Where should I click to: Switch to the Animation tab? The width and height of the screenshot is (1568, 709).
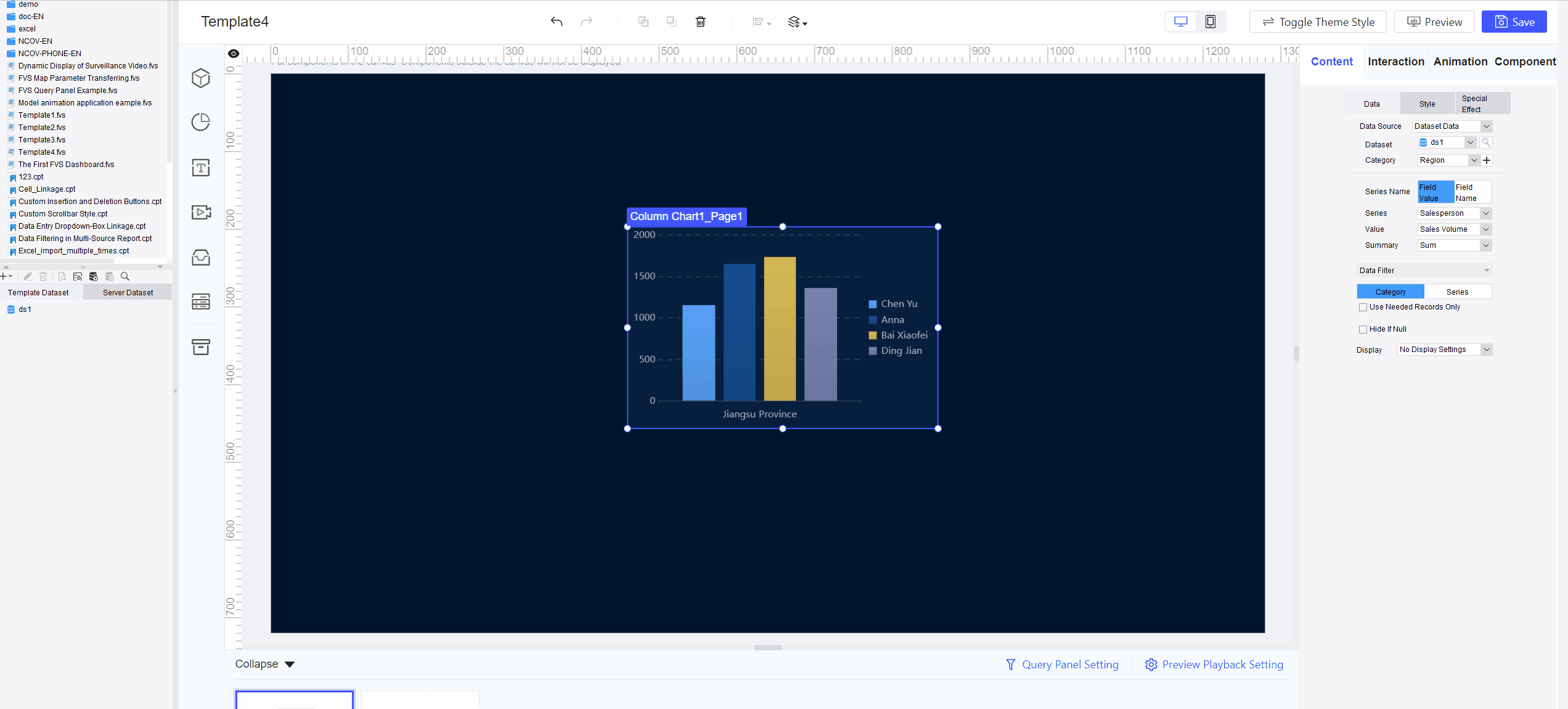[x=1460, y=62]
